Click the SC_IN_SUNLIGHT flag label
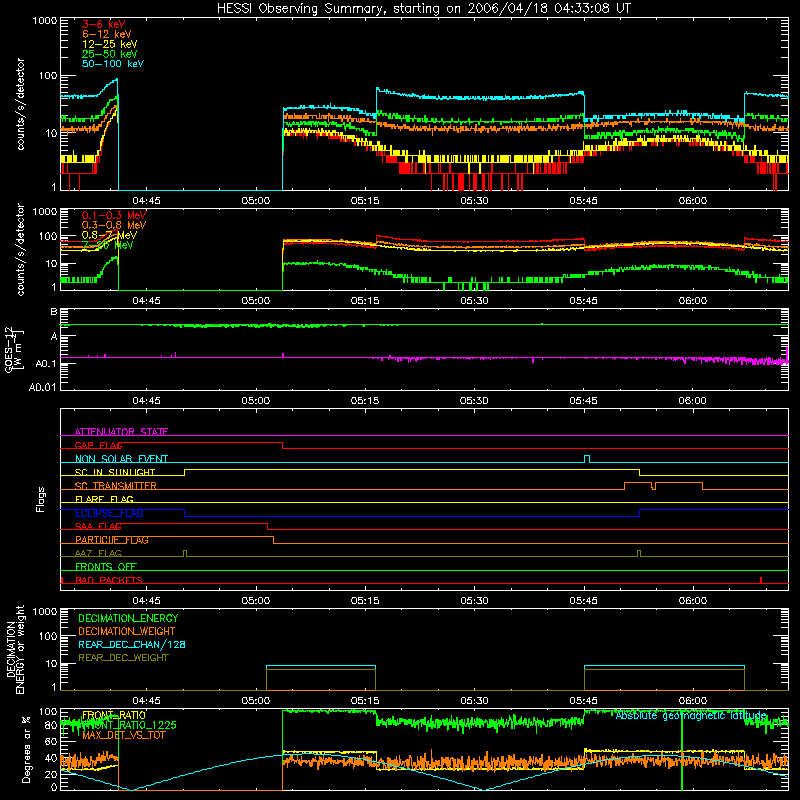 point(115,472)
